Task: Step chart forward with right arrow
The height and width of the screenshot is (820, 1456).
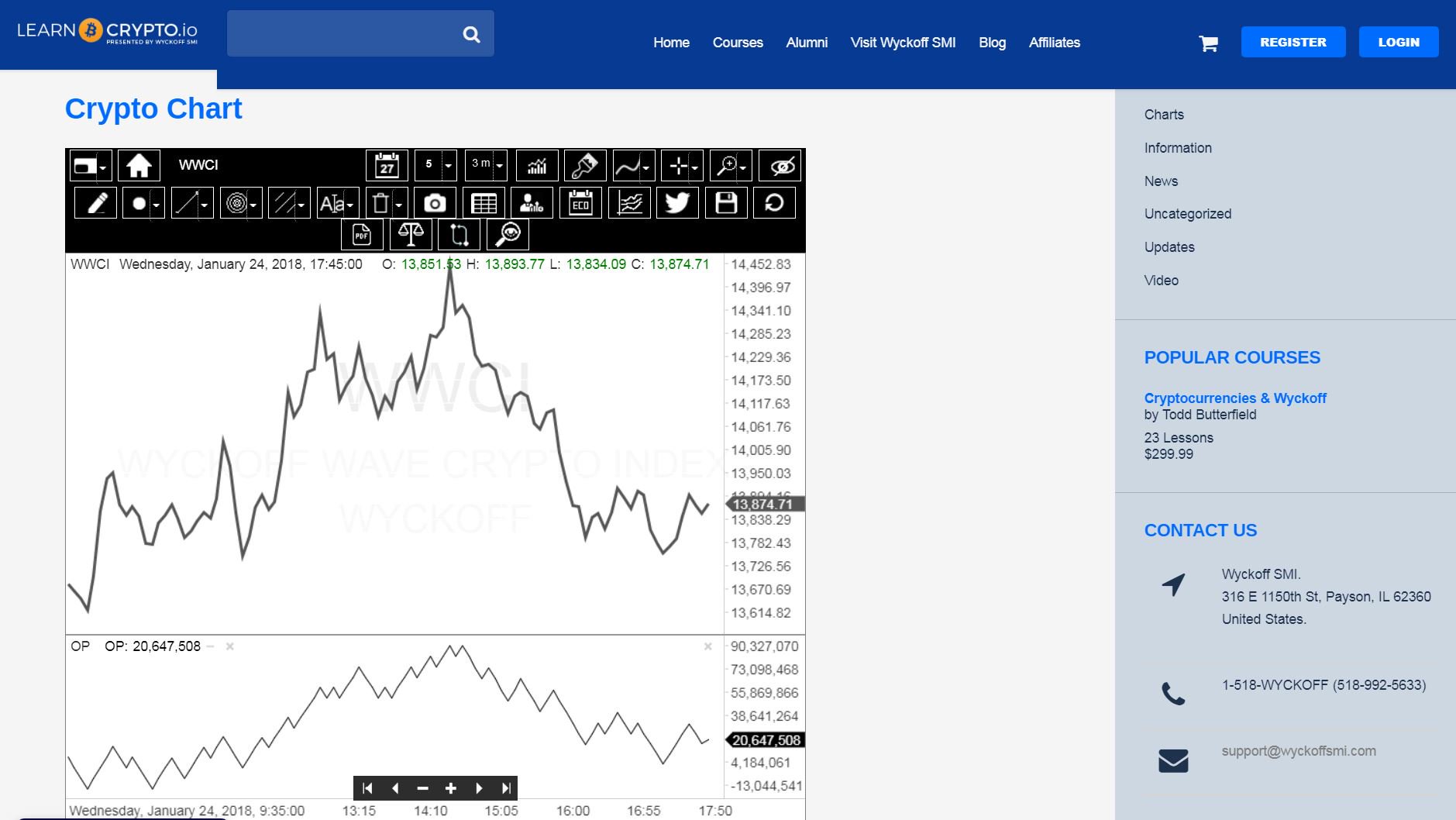Action: click(x=478, y=788)
